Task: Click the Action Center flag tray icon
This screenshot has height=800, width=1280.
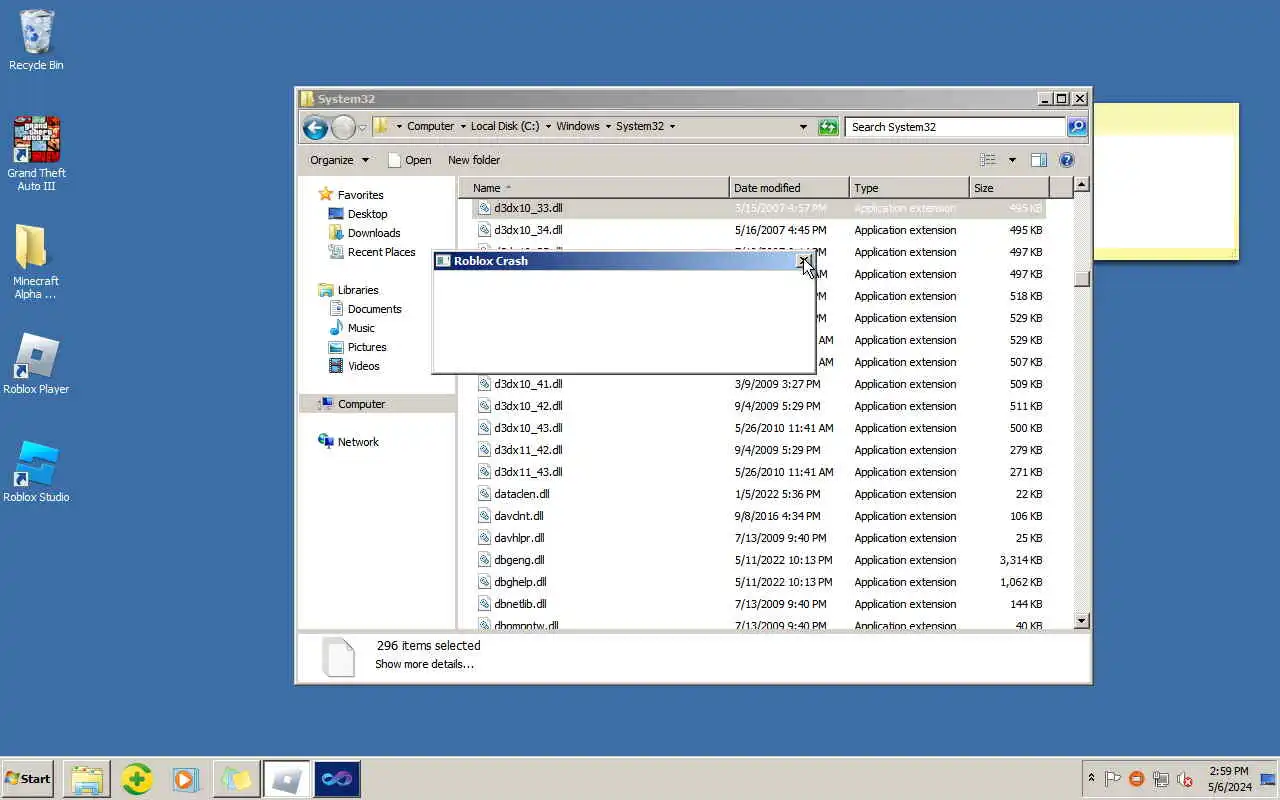Action: pos(1112,779)
